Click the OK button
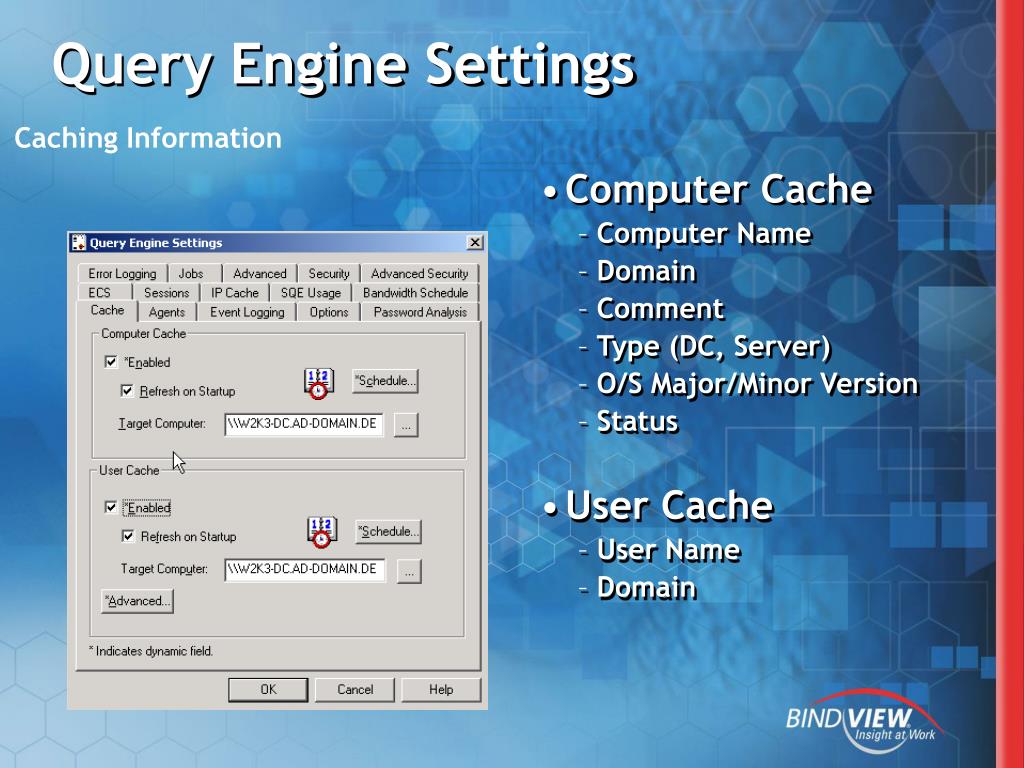 pyautogui.click(x=268, y=690)
